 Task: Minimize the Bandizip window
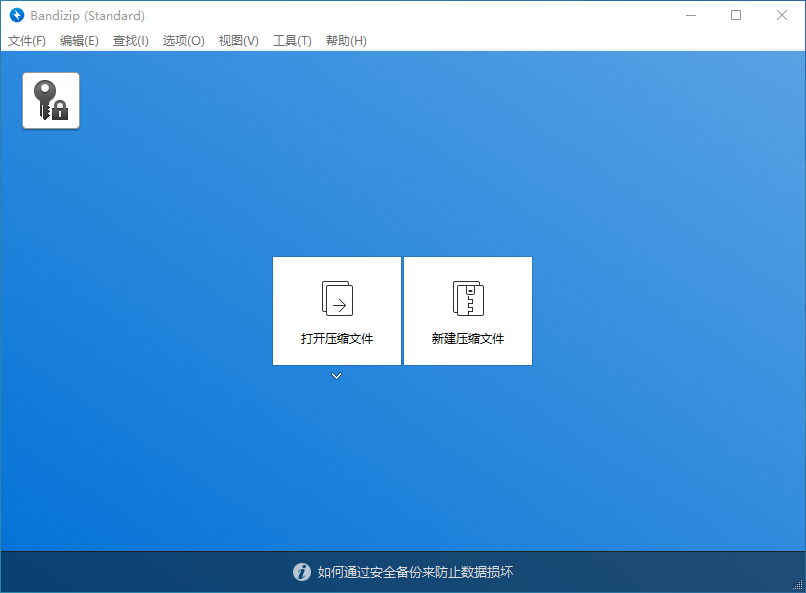coord(690,15)
